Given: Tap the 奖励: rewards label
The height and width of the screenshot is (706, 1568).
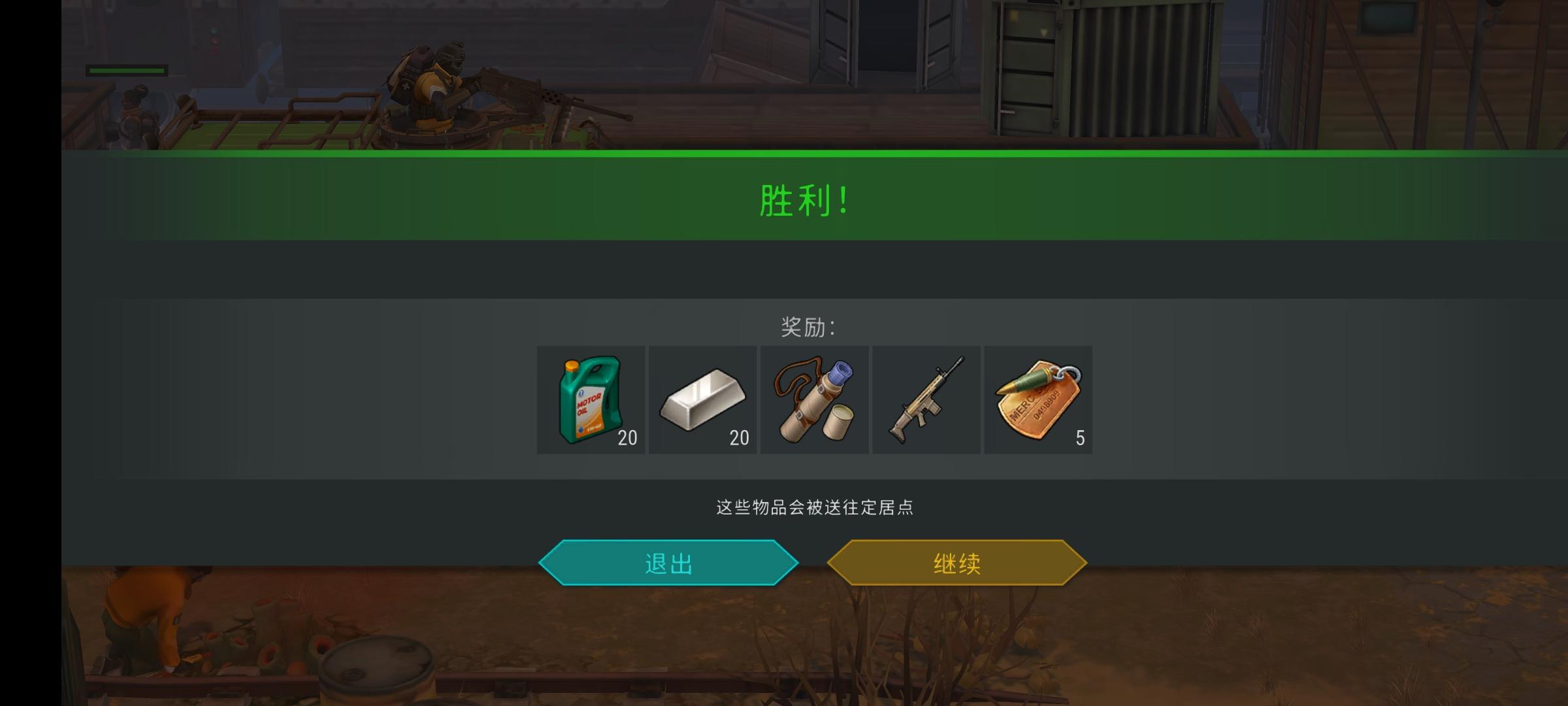Looking at the screenshot, I should click(808, 327).
